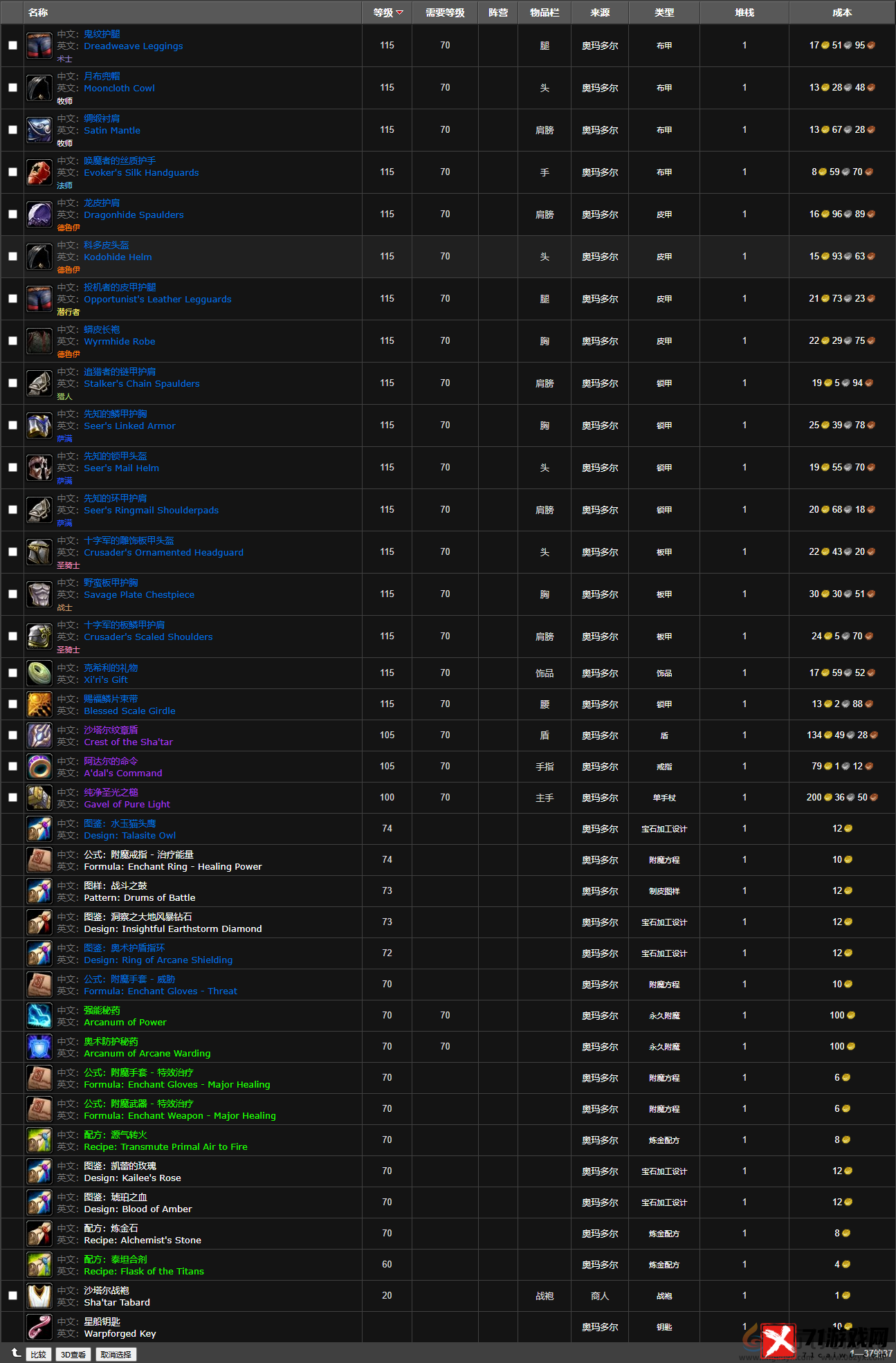Screen dimensions: 896x1363
Task: Sort by the 阵营 column header
Action: point(498,12)
